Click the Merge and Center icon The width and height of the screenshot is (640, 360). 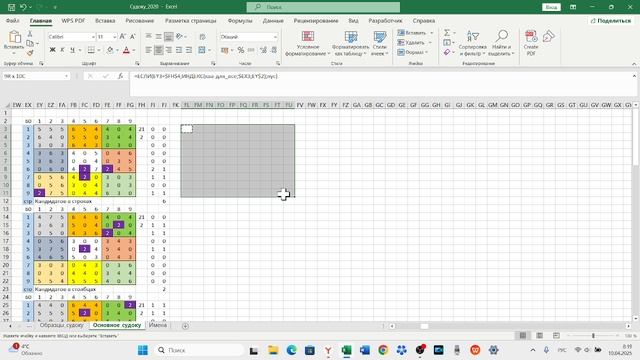coord(202,50)
